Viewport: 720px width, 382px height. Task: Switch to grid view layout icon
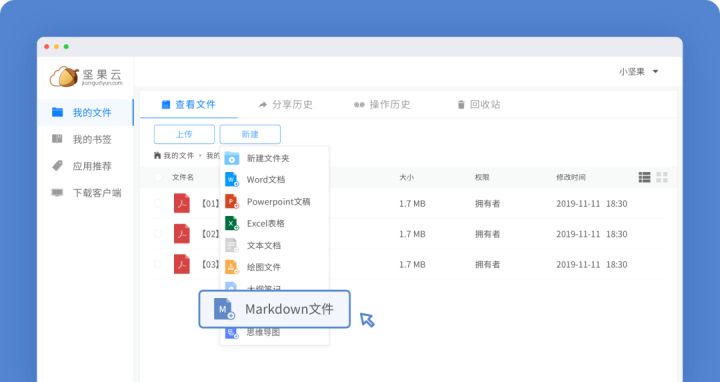(662, 177)
